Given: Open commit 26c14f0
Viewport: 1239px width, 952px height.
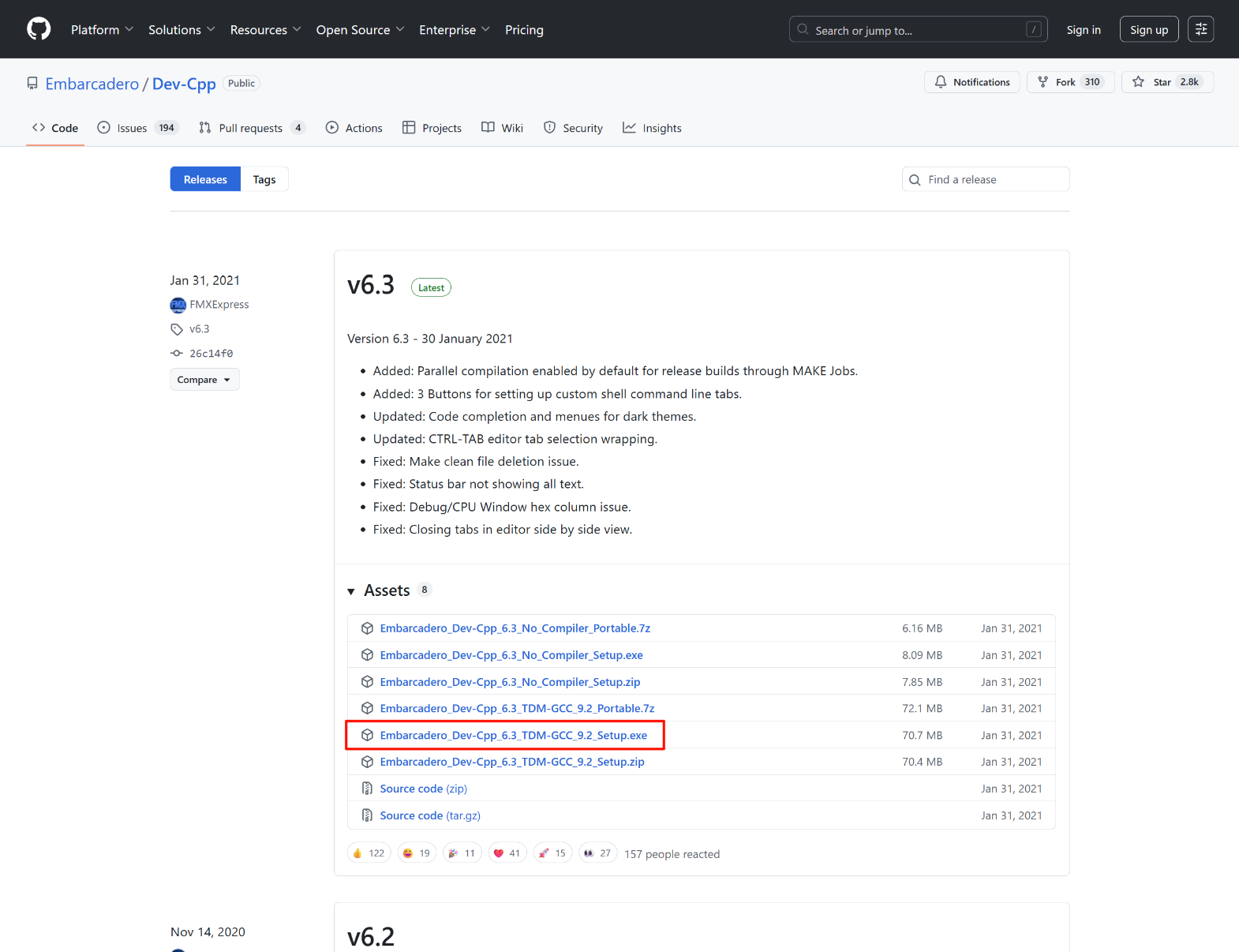Looking at the screenshot, I should [x=211, y=354].
